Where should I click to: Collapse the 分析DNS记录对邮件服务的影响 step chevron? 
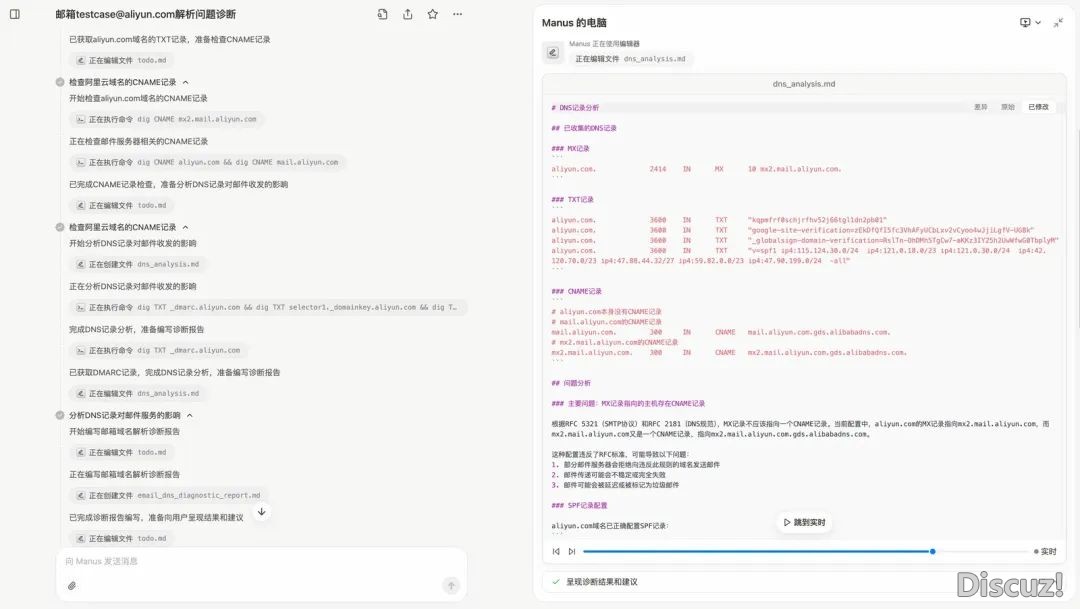click(189, 415)
